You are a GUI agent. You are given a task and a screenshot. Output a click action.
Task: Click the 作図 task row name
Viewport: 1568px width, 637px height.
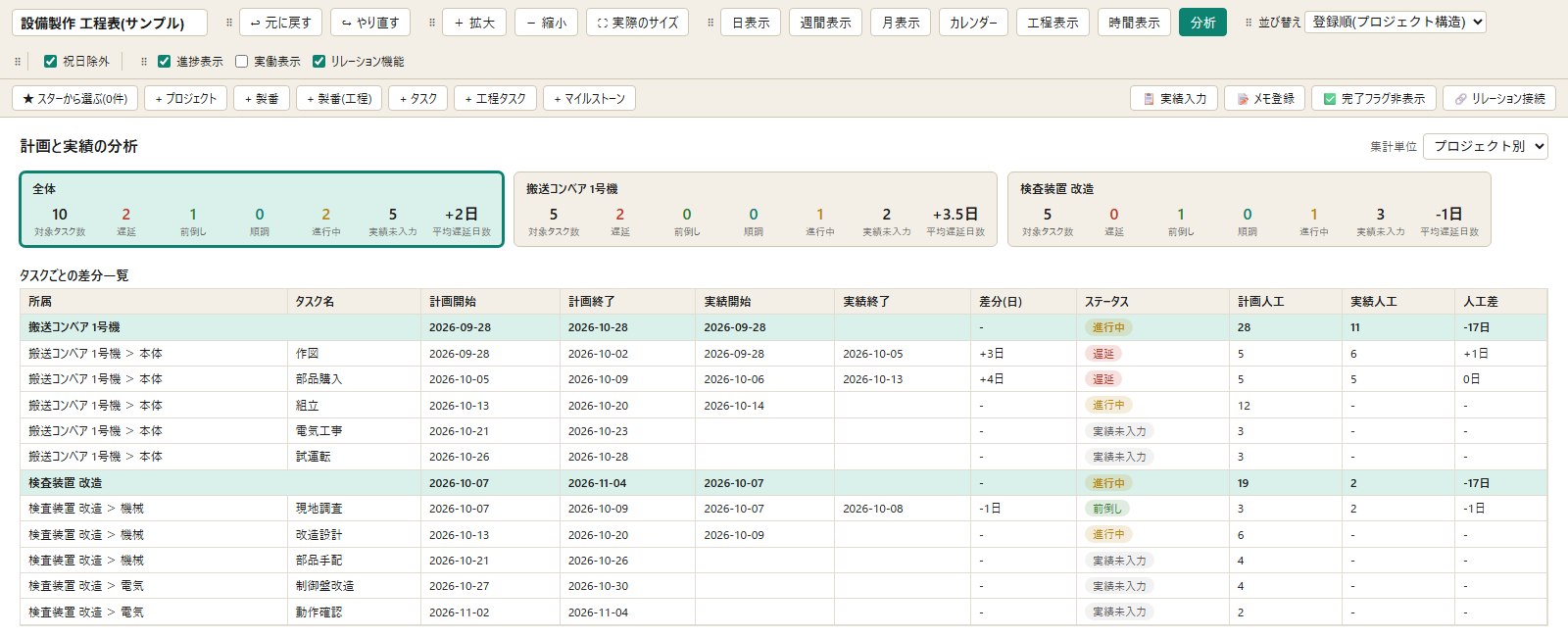[x=308, y=354]
